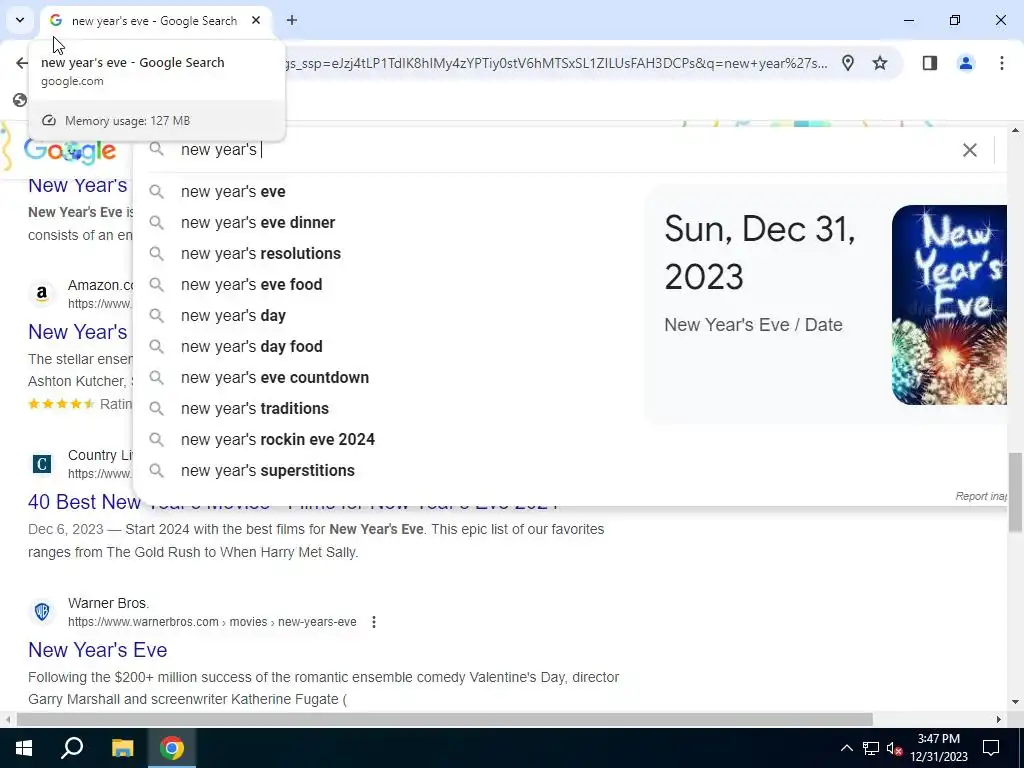The height and width of the screenshot is (768, 1024).
Task: Show hidden system tray icons
Action: click(846, 748)
